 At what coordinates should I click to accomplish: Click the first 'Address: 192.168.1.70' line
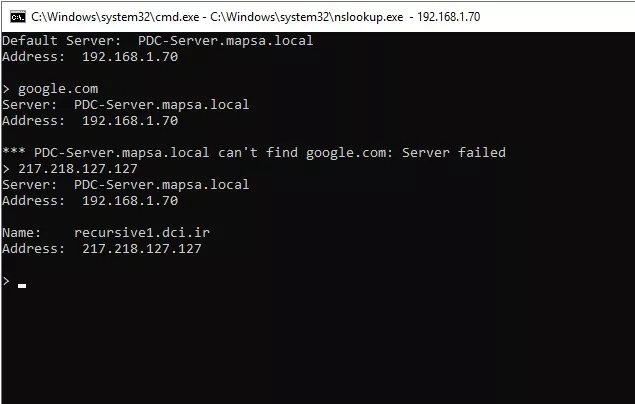tap(90, 57)
